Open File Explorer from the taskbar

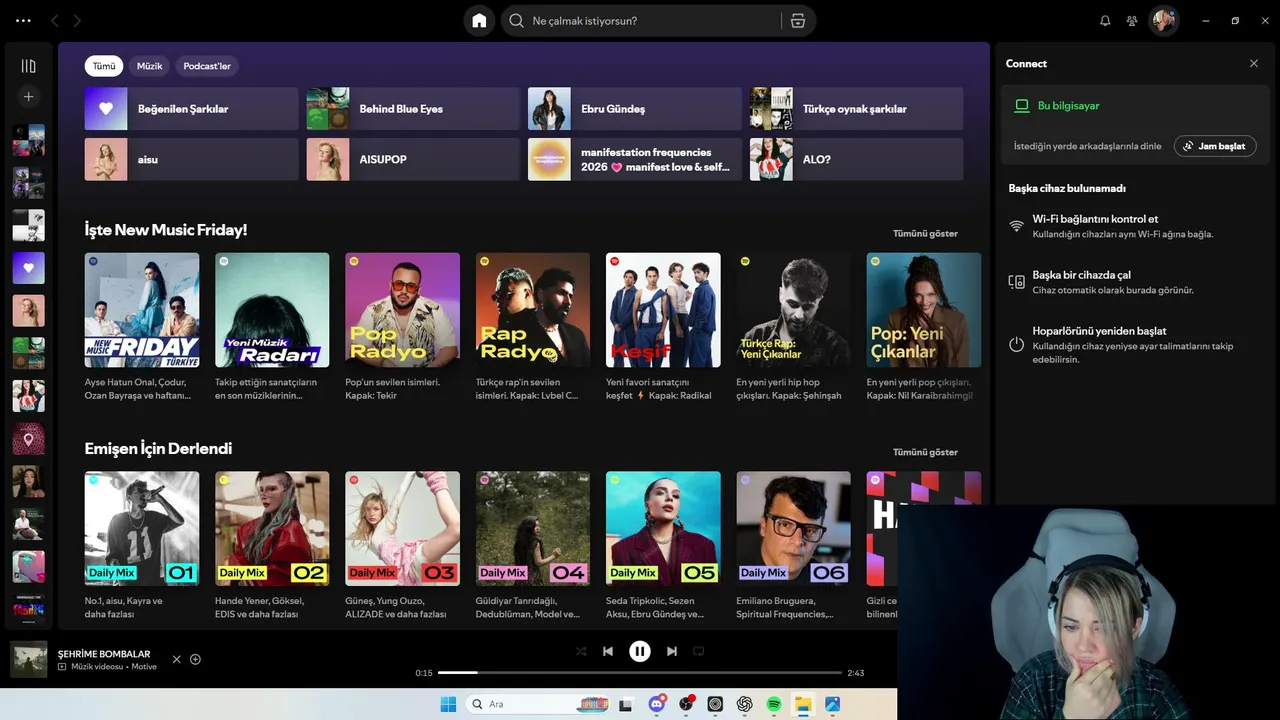[x=803, y=704]
